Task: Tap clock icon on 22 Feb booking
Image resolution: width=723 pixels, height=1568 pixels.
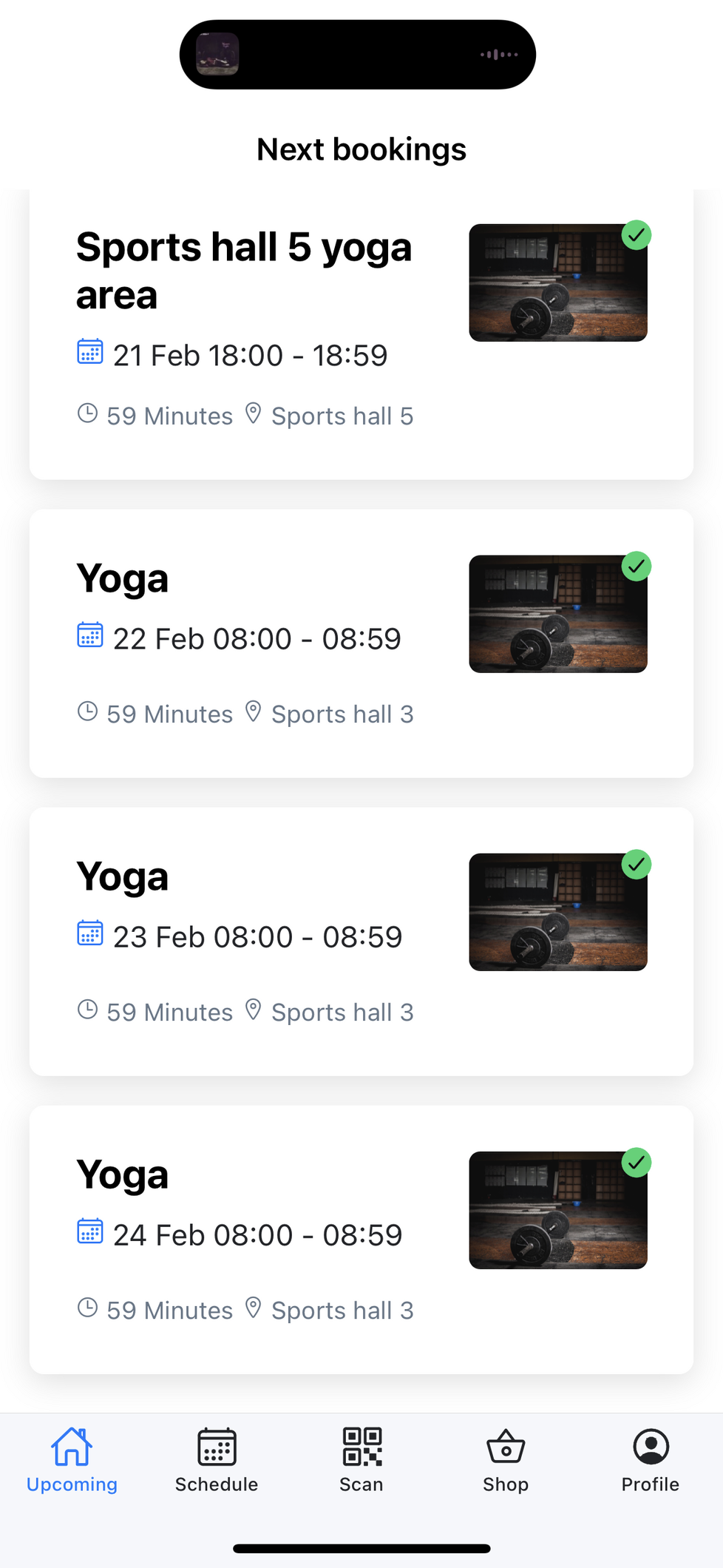Action: pos(88,712)
